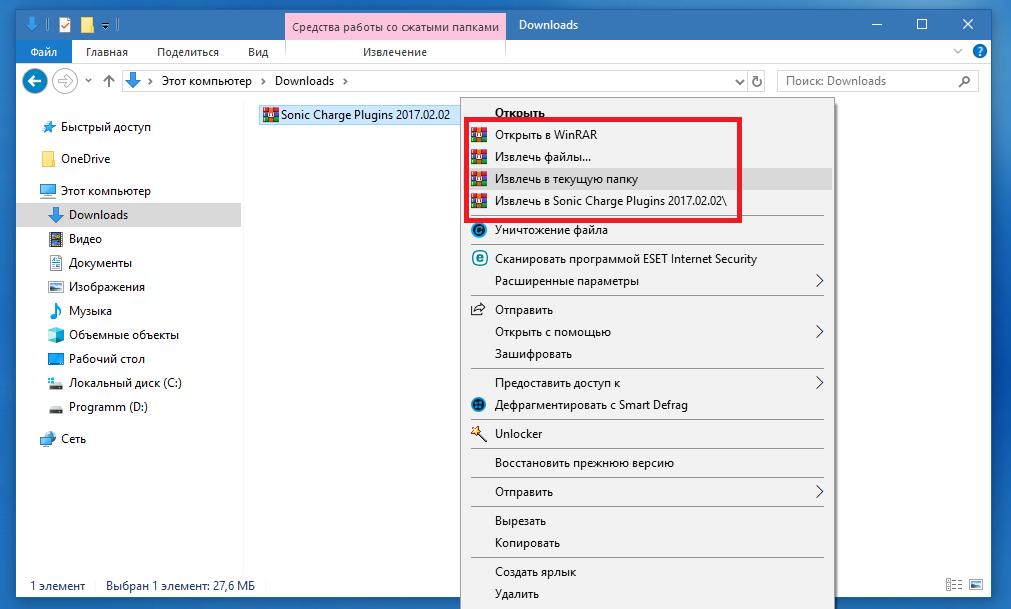Refresh the Downloads folder view

coord(757,81)
